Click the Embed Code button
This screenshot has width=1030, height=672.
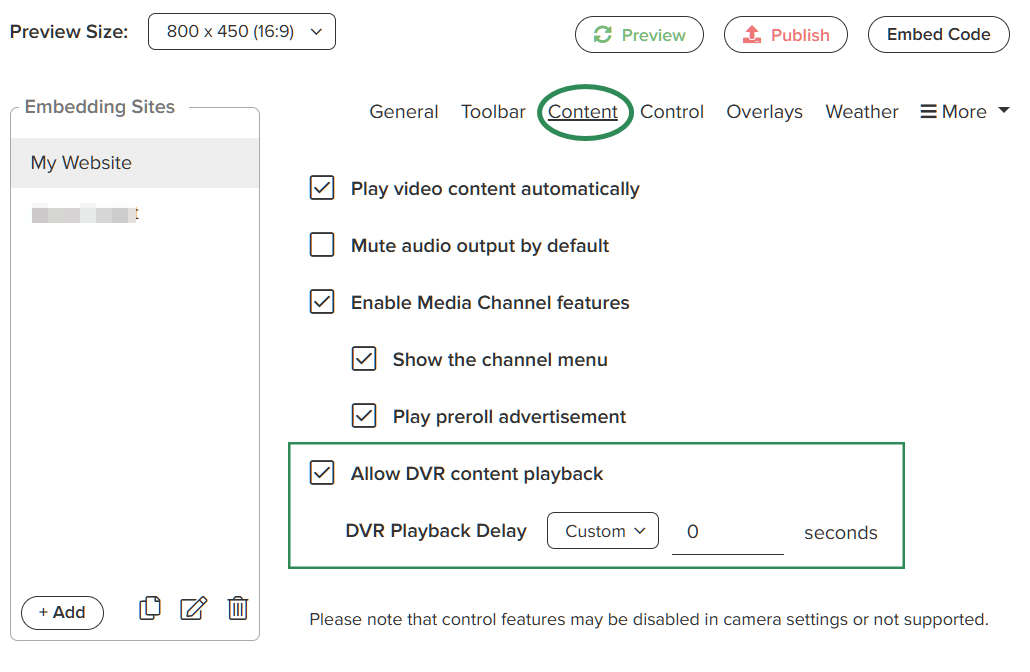pyautogui.click(x=938, y=34)
